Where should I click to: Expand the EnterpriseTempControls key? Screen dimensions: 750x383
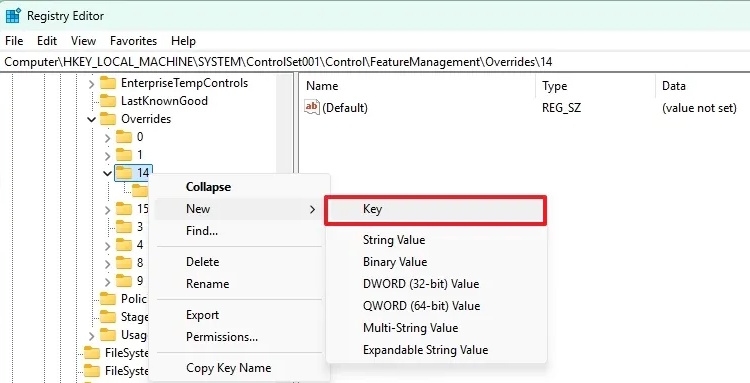pos(91,84)
